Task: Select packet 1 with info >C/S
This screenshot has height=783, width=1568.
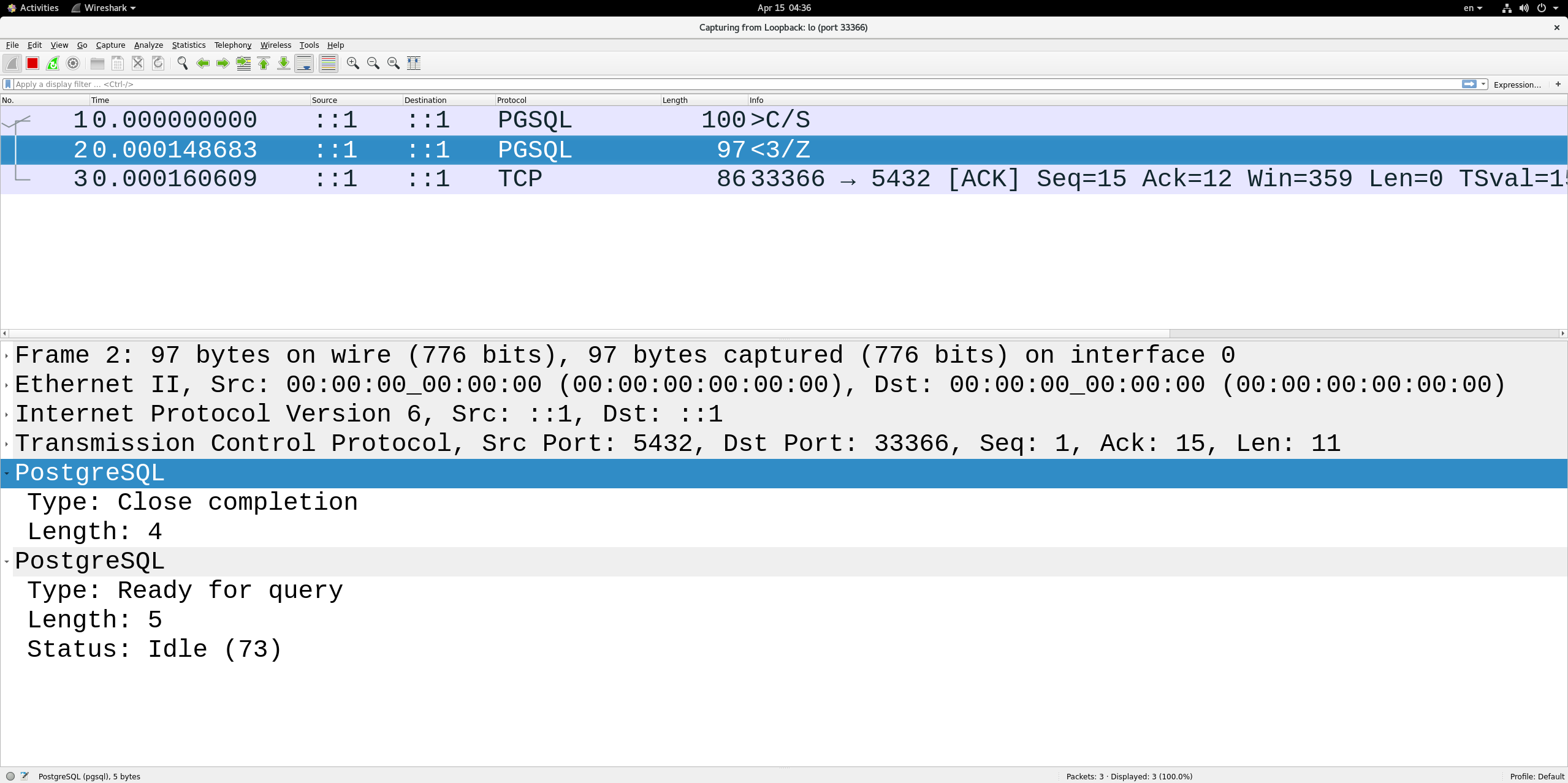Action: 784,120
